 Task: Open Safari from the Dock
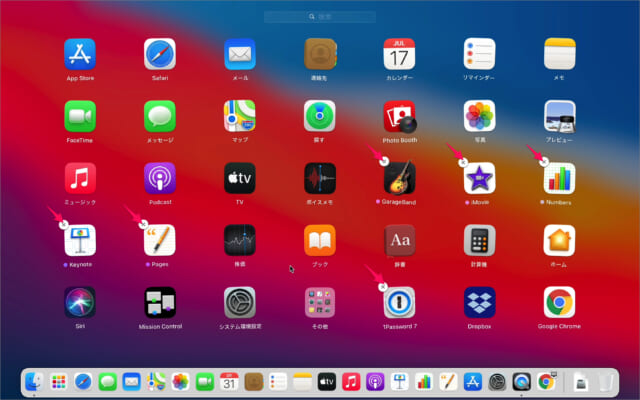pyautogui.click(x=83, y=382)
